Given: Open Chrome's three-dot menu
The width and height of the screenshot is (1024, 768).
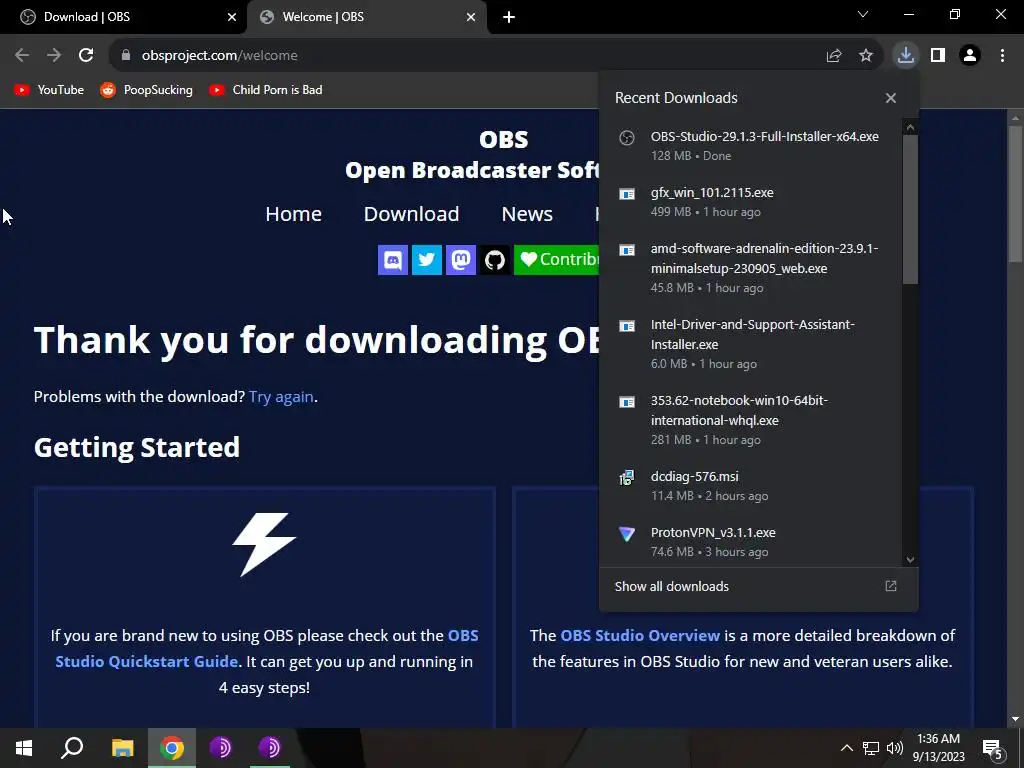Looking at the screenshot, I should tap(1002, 56).
